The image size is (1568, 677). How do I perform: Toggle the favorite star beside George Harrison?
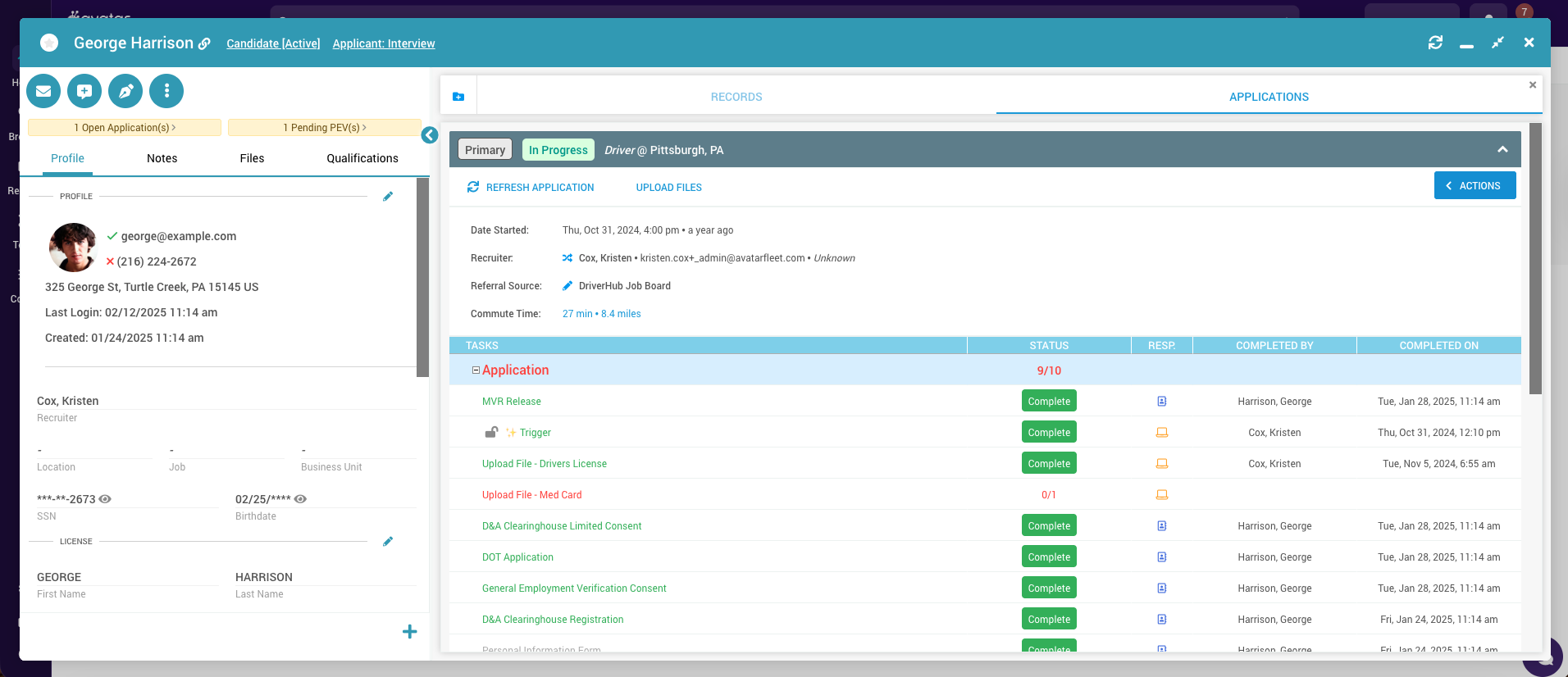(x=49, y=43)
